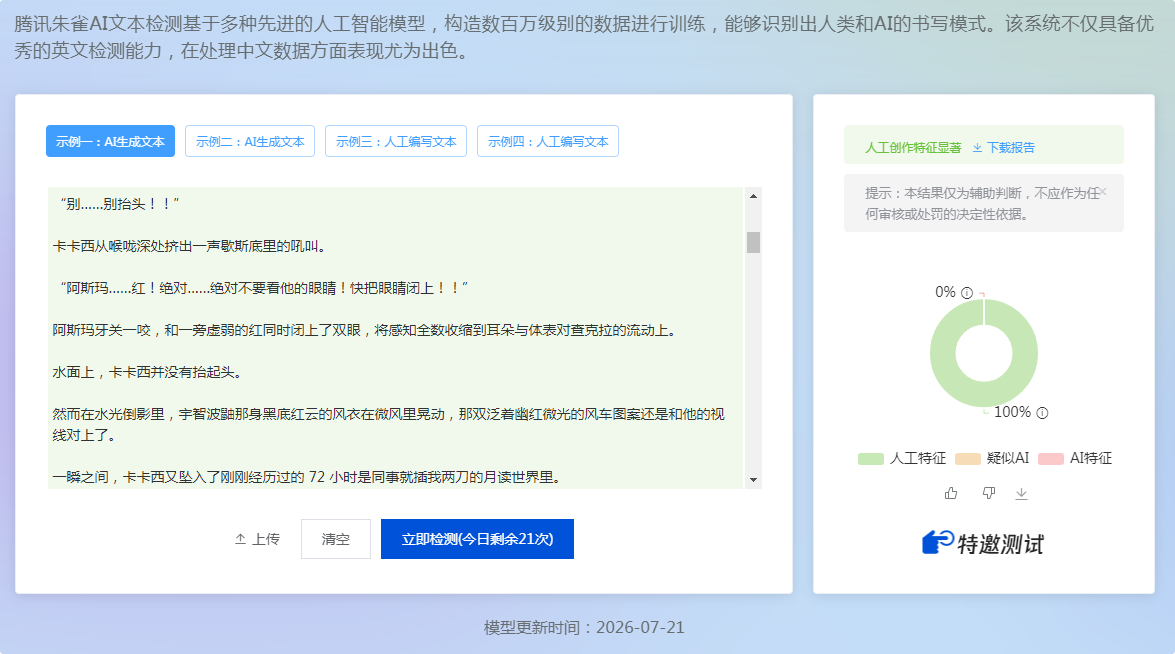
Task: Click 立即检测 detect button
Action: tap(477, 539)
